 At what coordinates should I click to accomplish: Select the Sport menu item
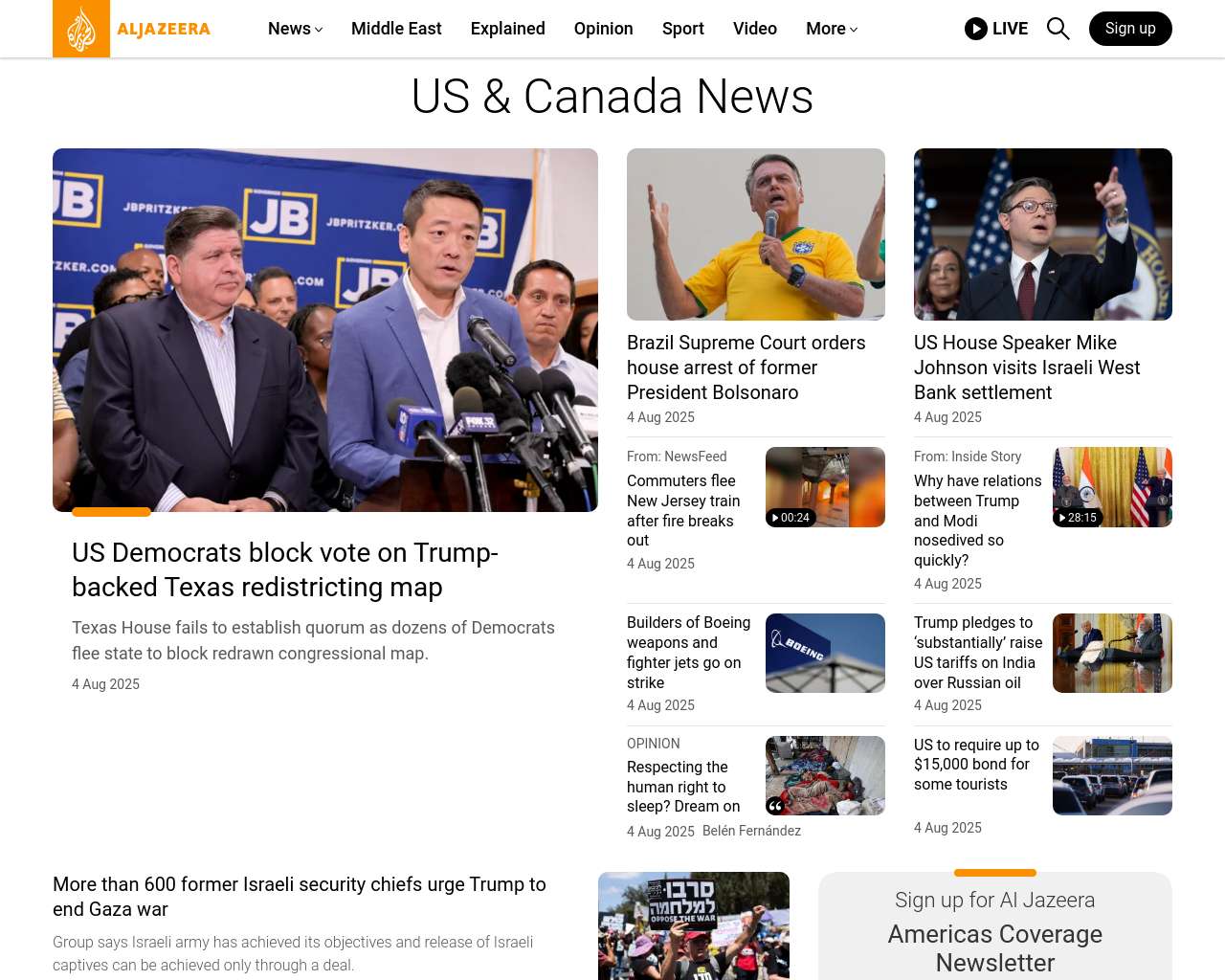682,29
